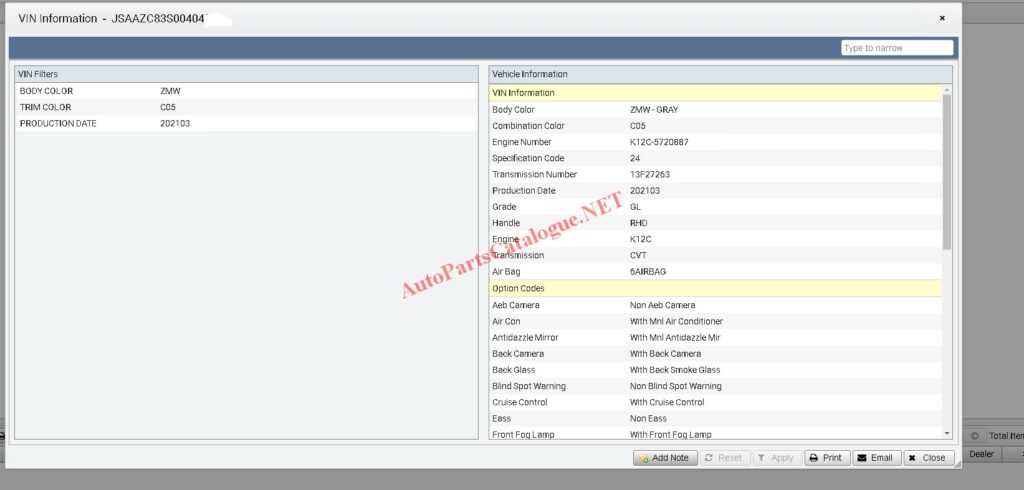
Task: Select the Front Fog Lamp row
Action: pos(716,434)
